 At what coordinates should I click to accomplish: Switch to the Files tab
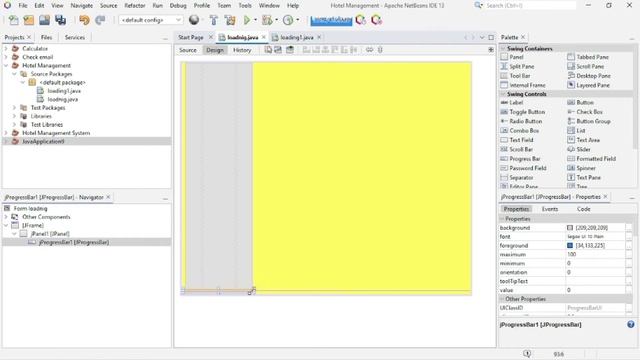pyautogui.click(x=47, y=37)
